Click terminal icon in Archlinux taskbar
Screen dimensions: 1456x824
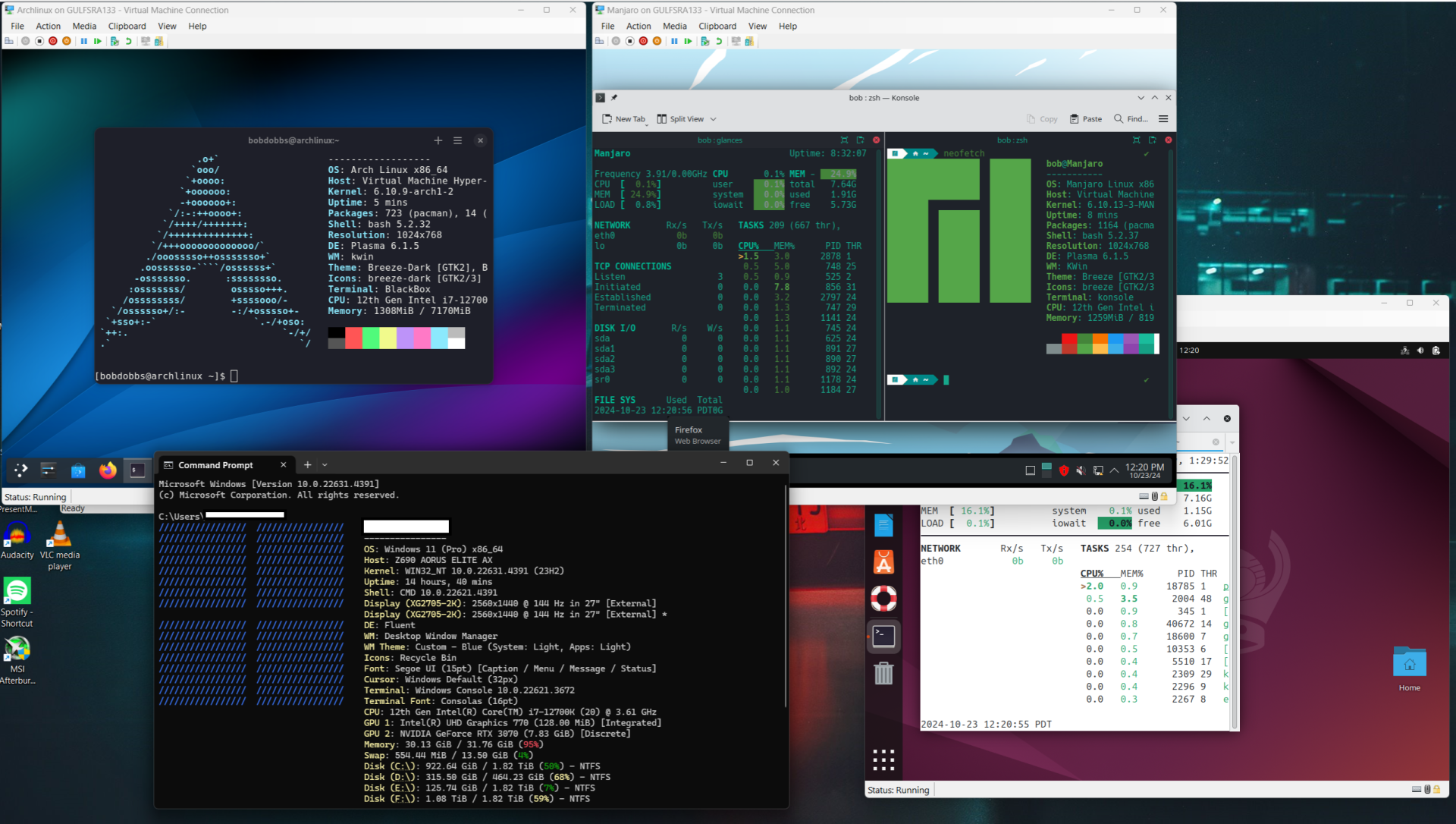click(137, 470)
